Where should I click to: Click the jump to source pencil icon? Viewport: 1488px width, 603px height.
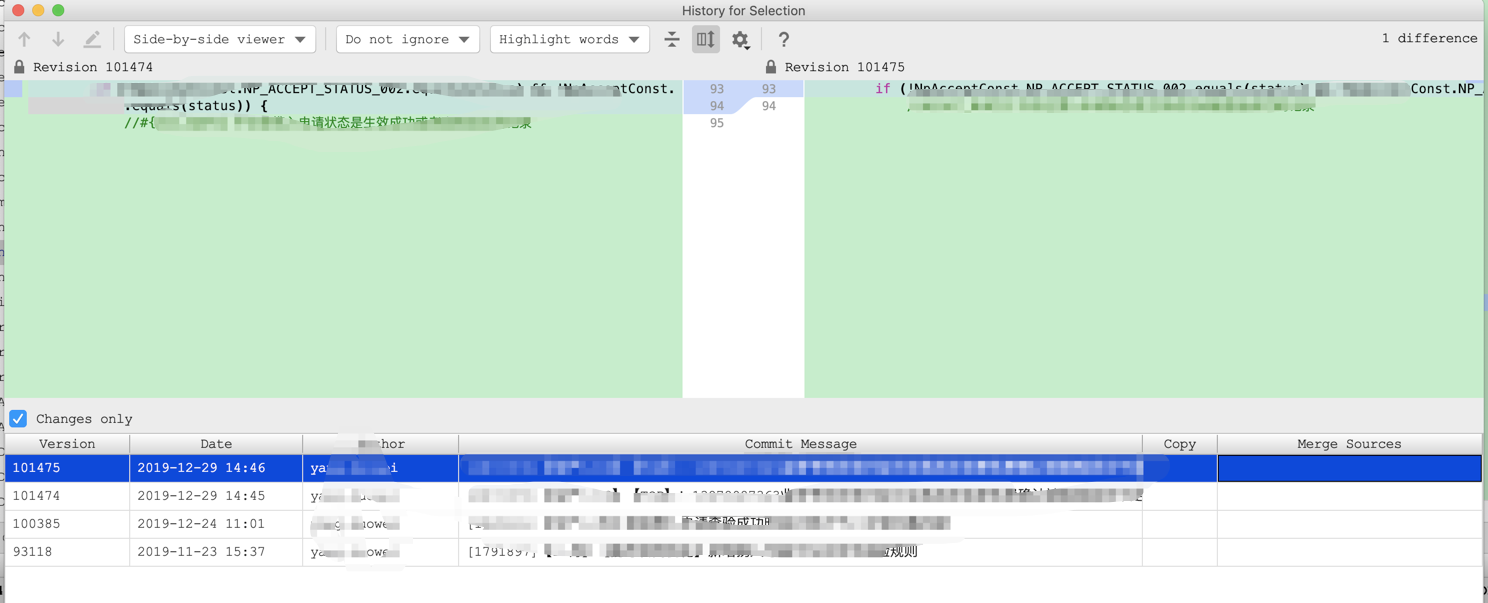[x=92, y=39]
